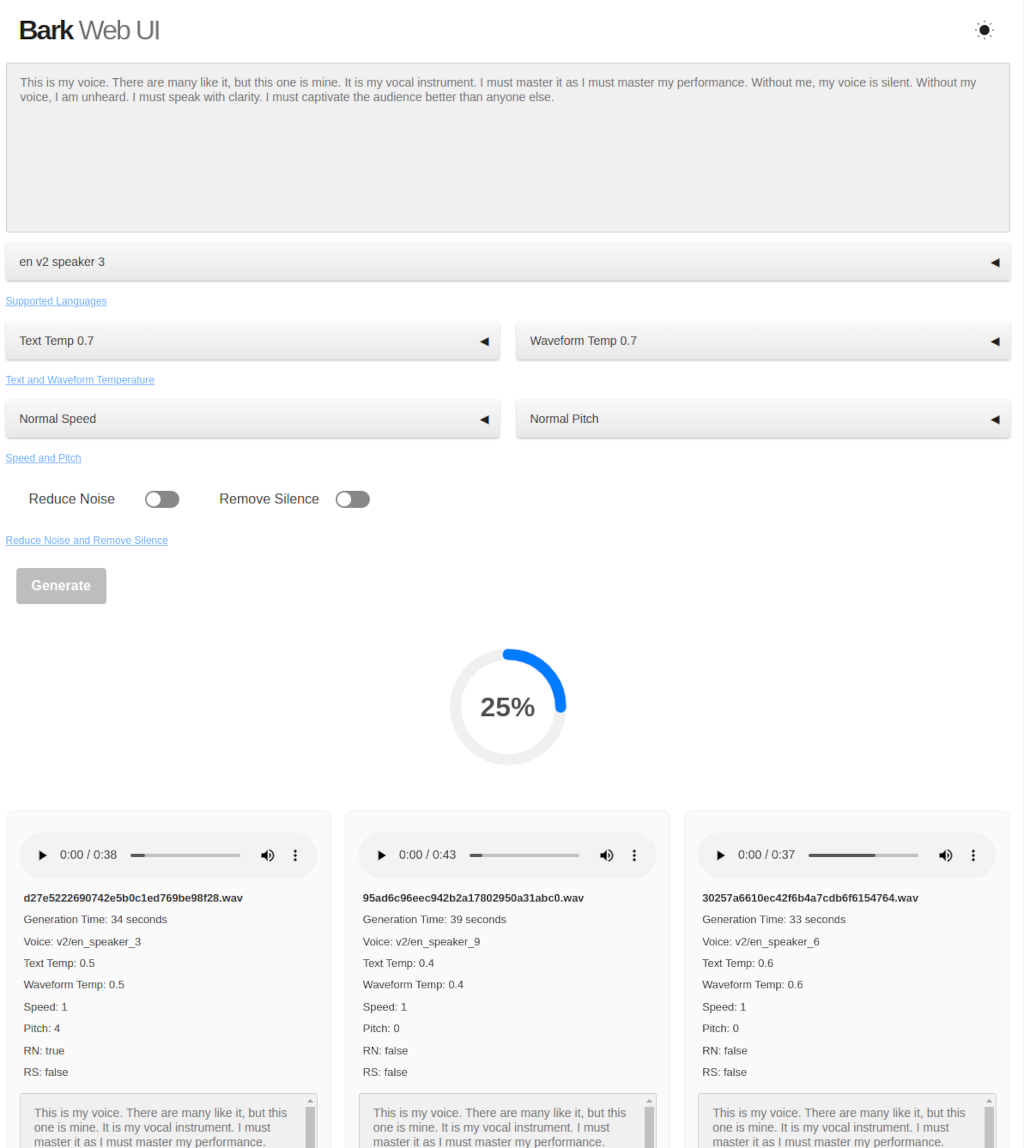Open the Waveform Temp 0.7 dropdown
The width and height of the screenshot is (1024, 1148).
tap(763, 341)
